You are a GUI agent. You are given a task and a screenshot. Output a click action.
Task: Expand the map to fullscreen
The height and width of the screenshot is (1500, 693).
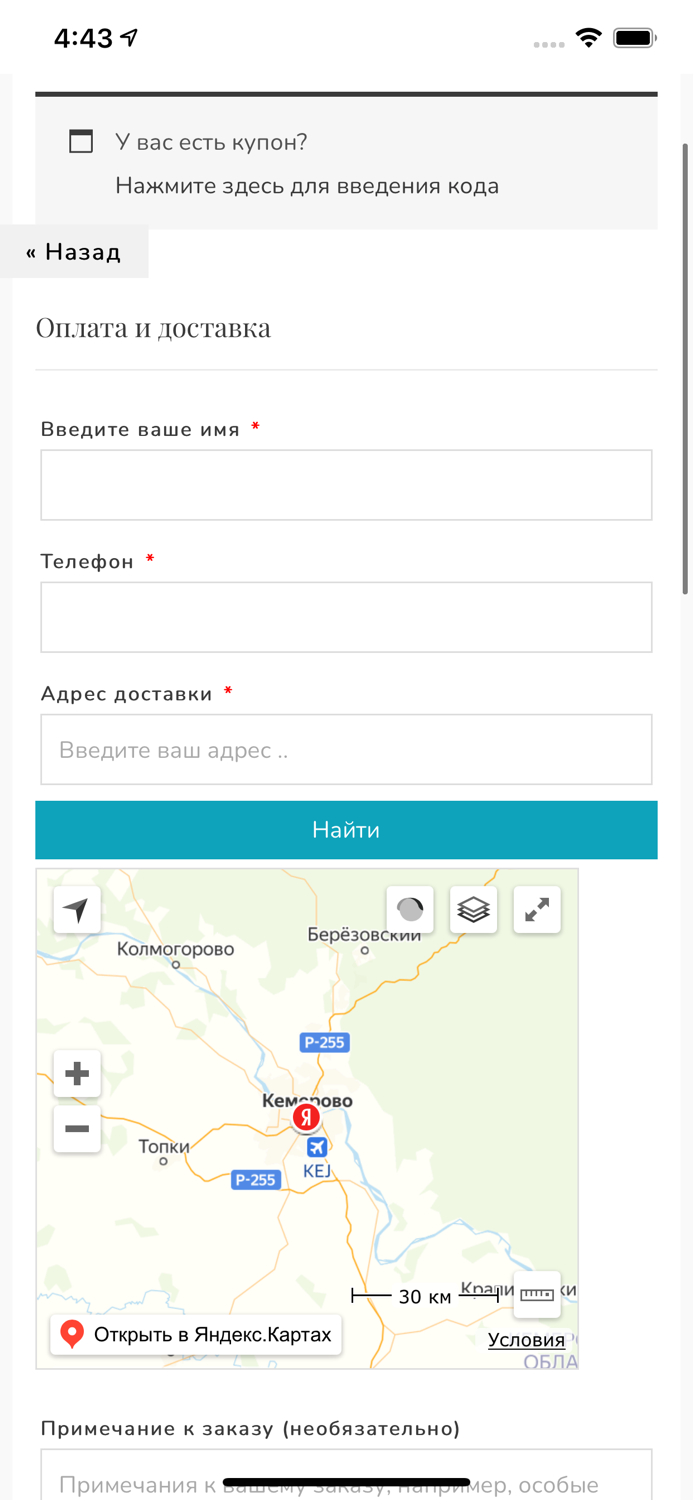[x=537, y=909]
